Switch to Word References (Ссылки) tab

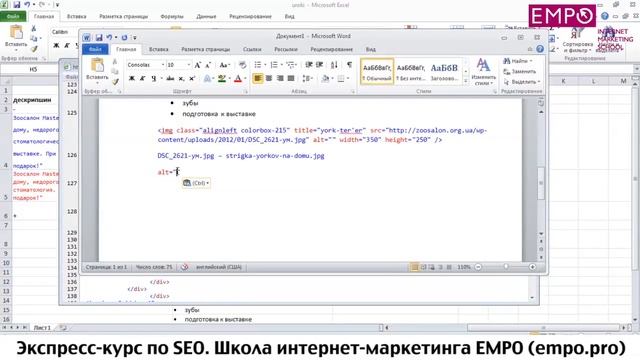(x=252, y=49)
